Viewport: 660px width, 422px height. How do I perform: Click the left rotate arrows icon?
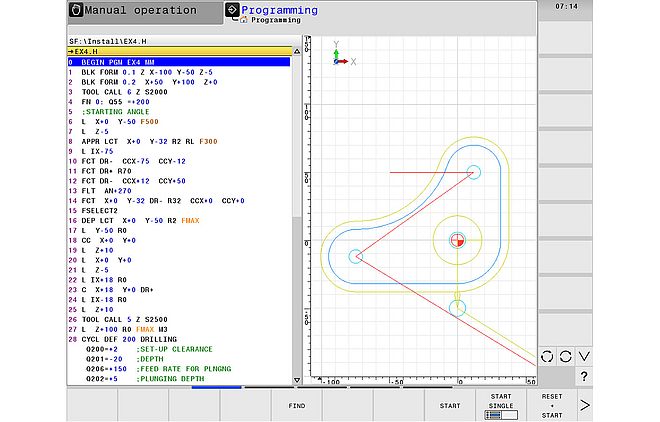[548, 356]
